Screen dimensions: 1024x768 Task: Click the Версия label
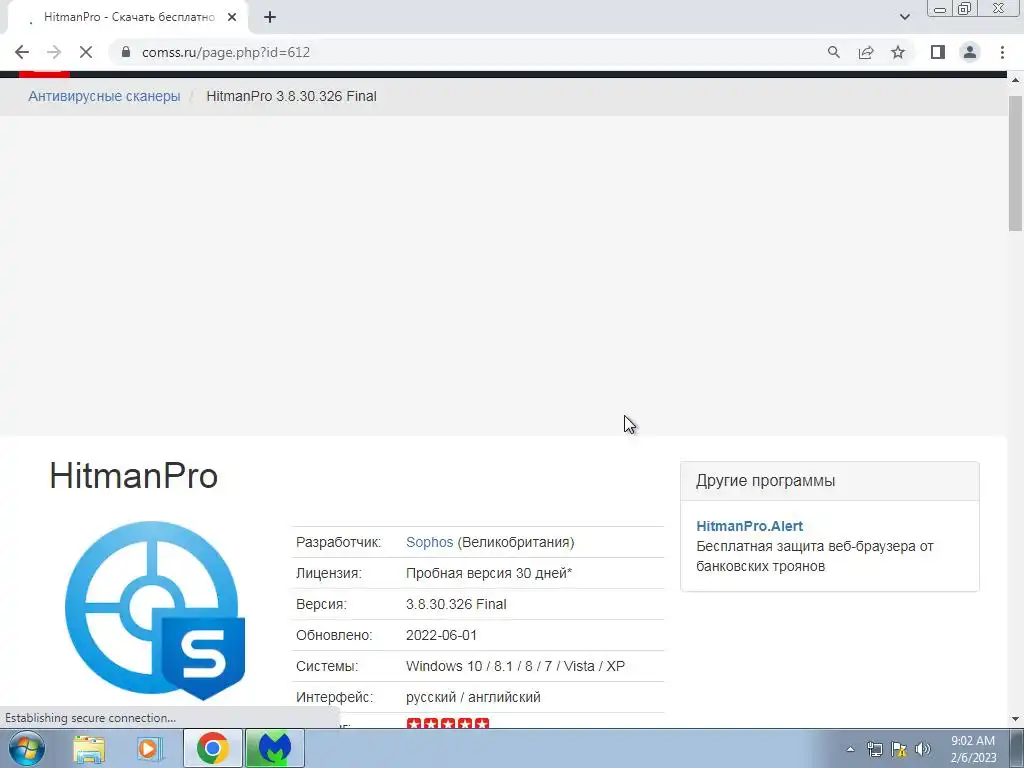(x=321, y=604)
